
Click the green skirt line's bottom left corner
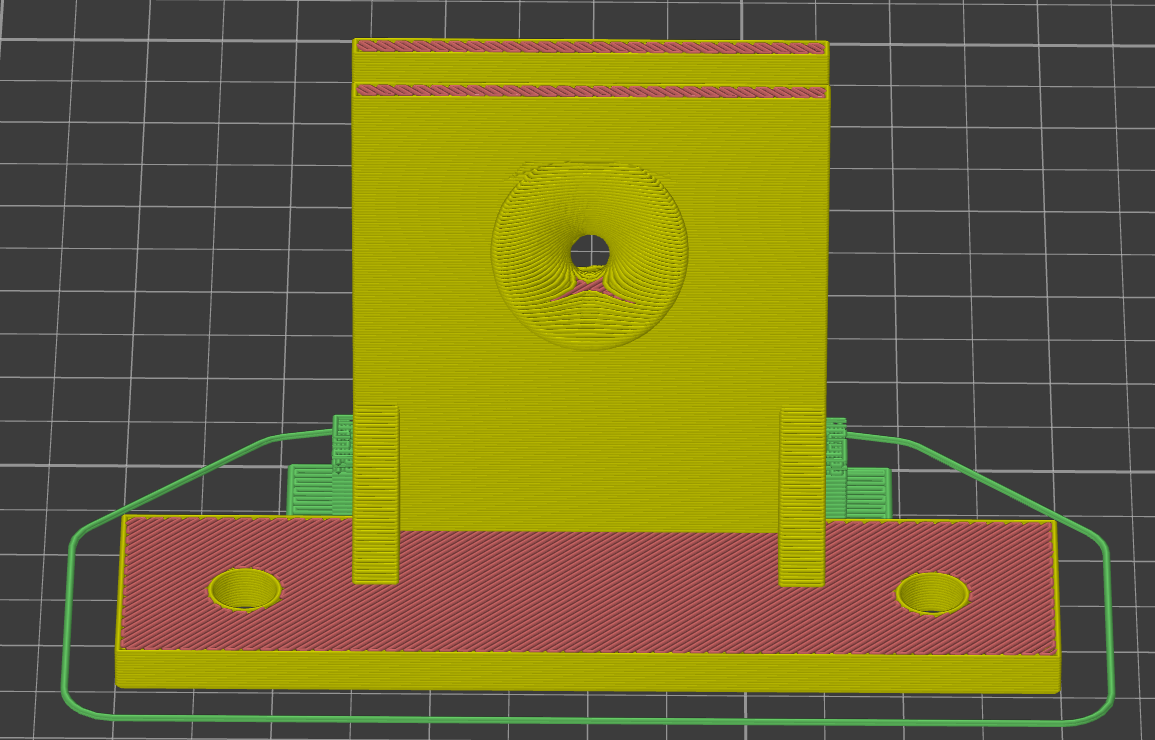point(82,706)
